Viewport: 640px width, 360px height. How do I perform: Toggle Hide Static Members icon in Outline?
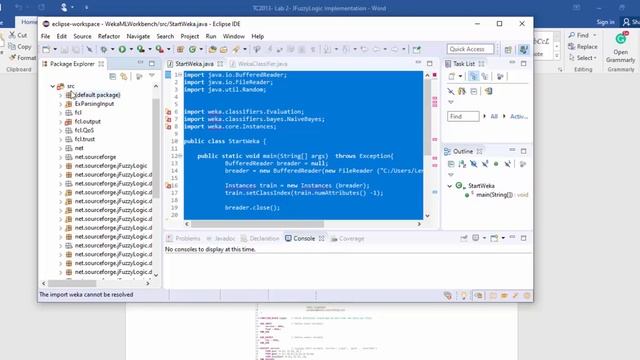[x=485, y=164]
